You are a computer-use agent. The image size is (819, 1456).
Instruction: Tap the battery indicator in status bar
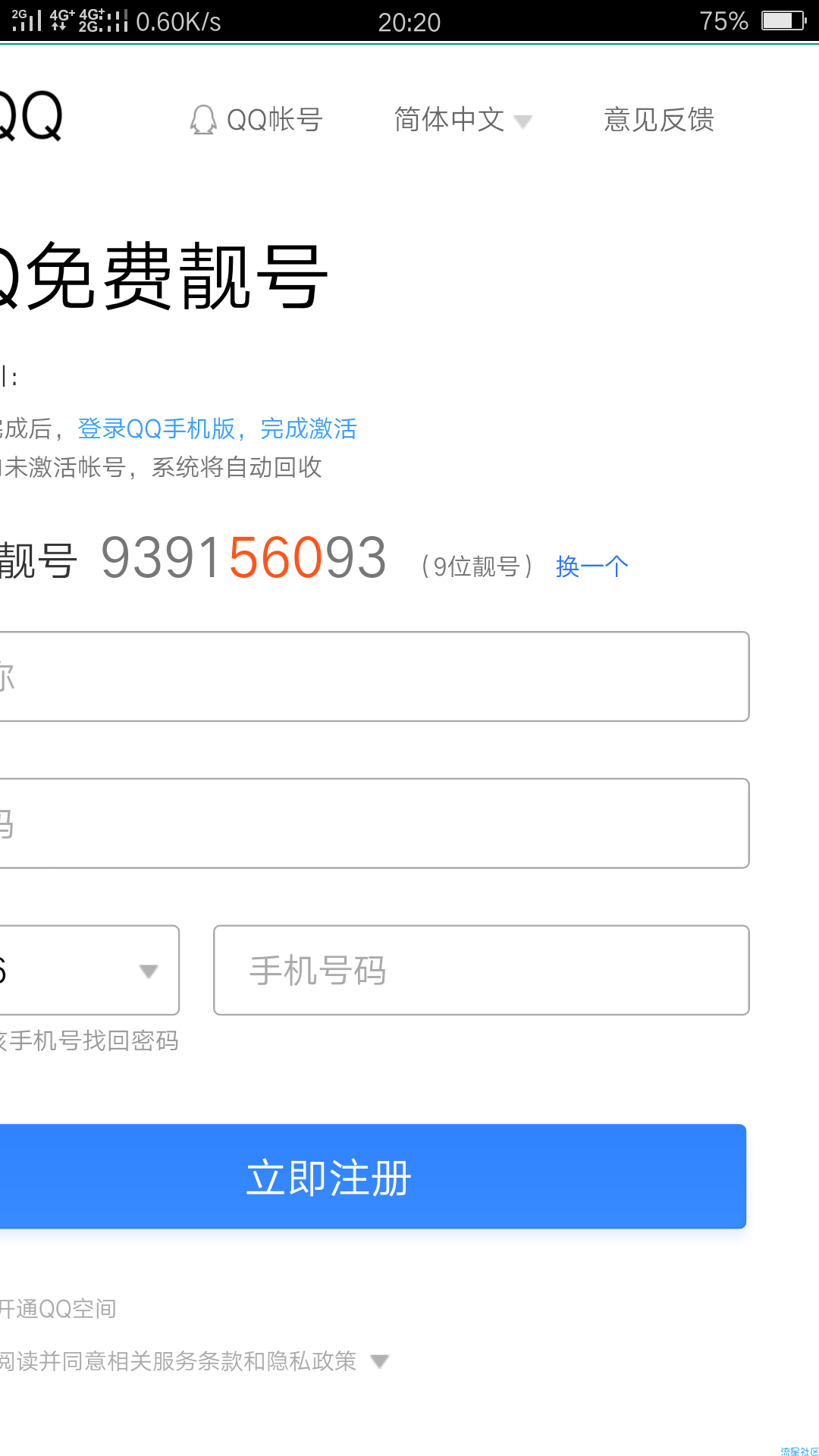[784, 20]
